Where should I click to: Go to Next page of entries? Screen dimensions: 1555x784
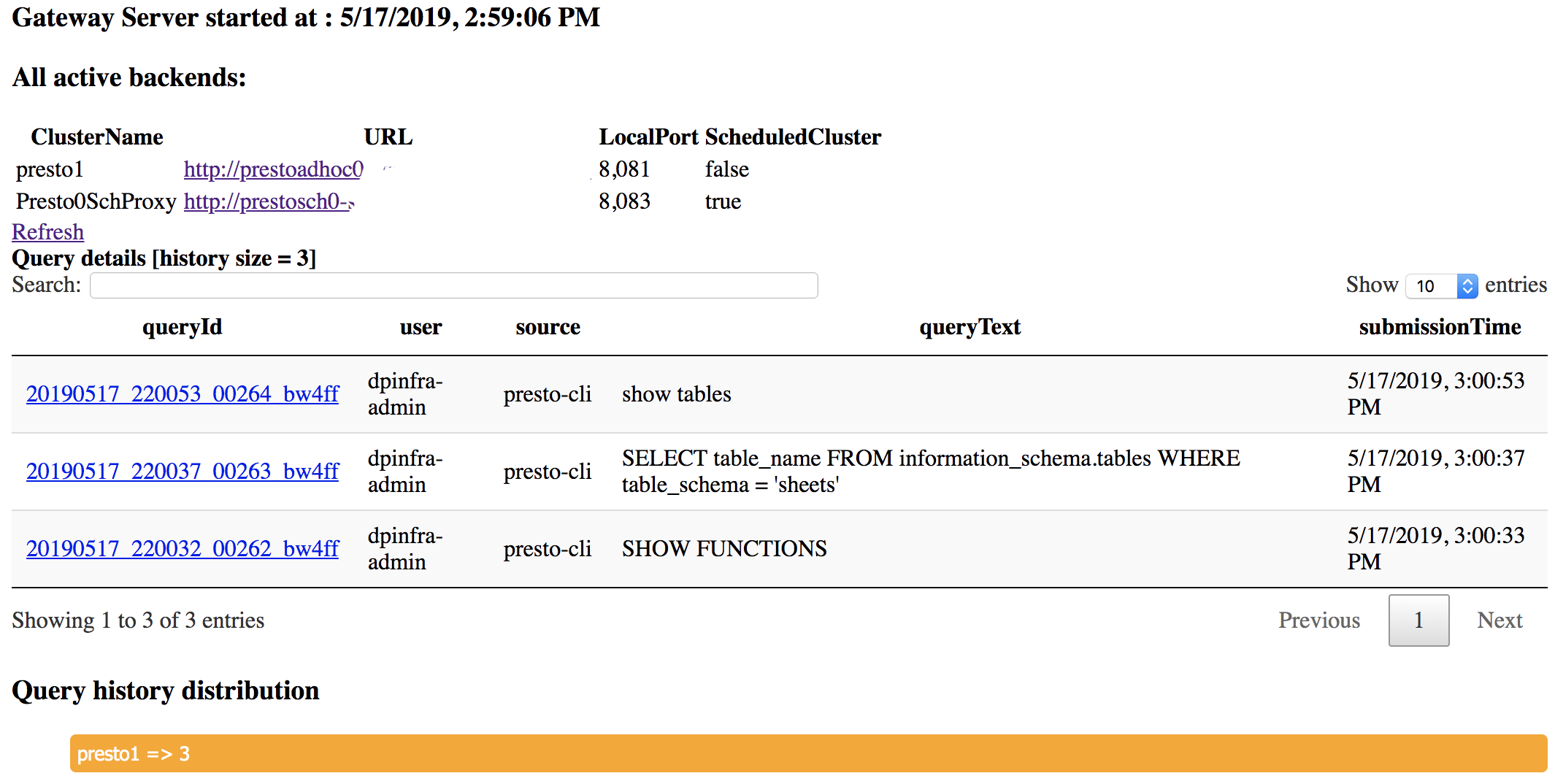pos(1500,620)
